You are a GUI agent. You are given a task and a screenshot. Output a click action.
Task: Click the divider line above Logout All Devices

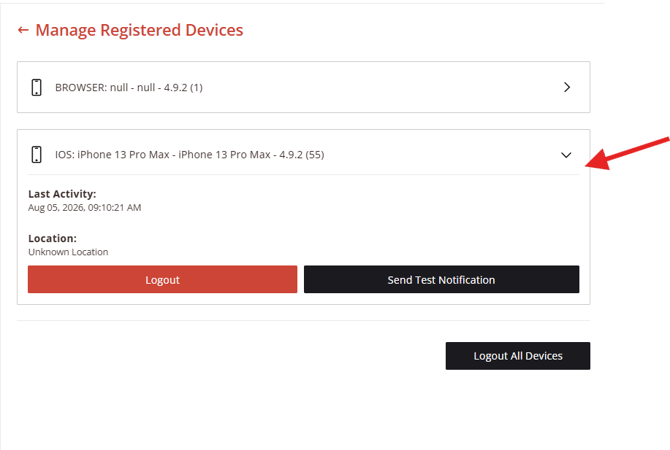point(303,320)
